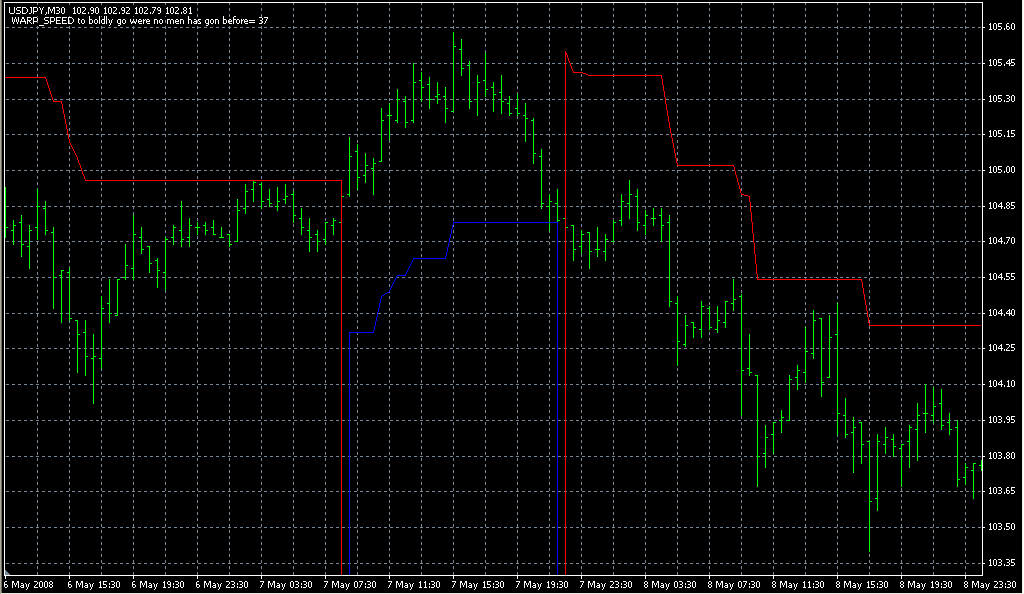Select the 6 May 19:30 time label
This screenshot has width=1024, height=594.
pos(158,585)
